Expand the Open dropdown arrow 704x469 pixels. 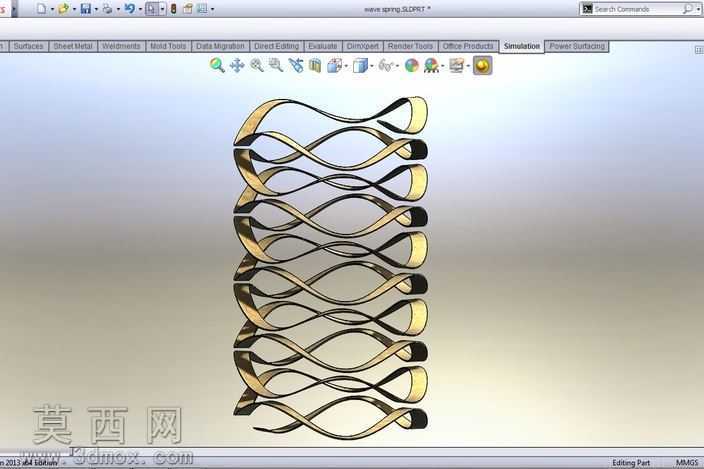[74, 9]
